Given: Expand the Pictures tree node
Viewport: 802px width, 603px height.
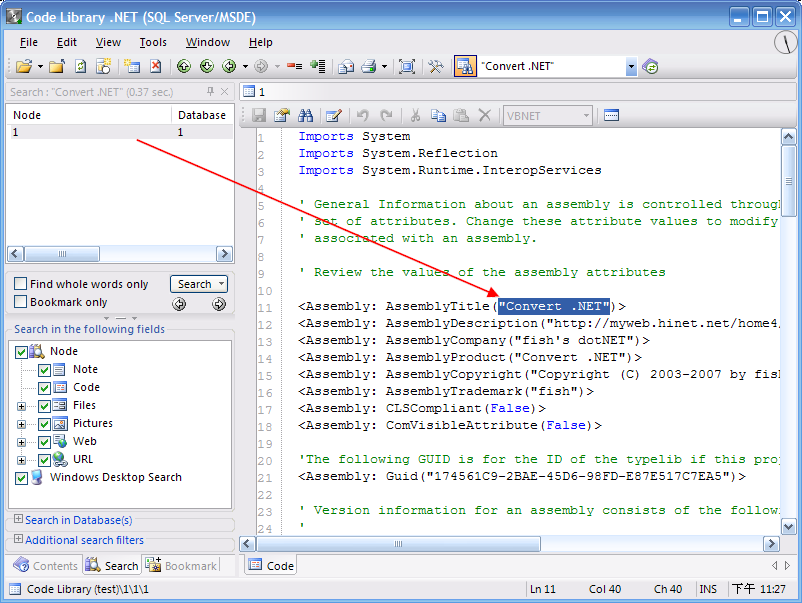Looking at the screenshot, I should (x=21, y=425).
